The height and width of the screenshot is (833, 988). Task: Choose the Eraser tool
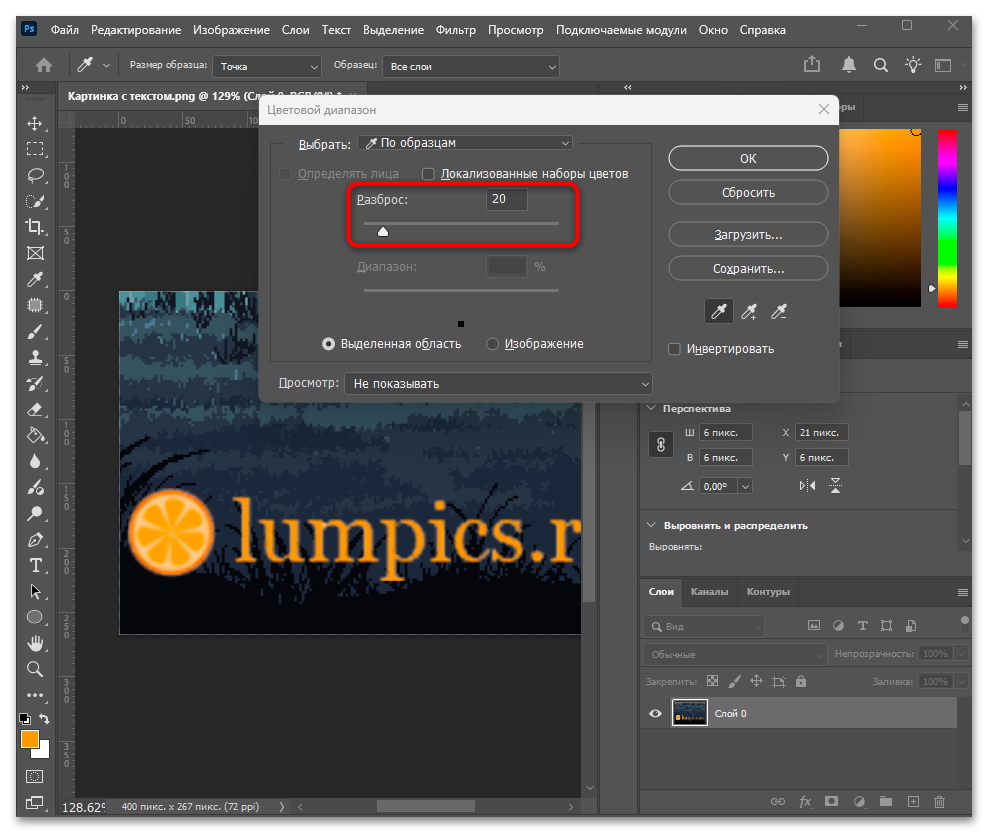[x=35, y=410]
